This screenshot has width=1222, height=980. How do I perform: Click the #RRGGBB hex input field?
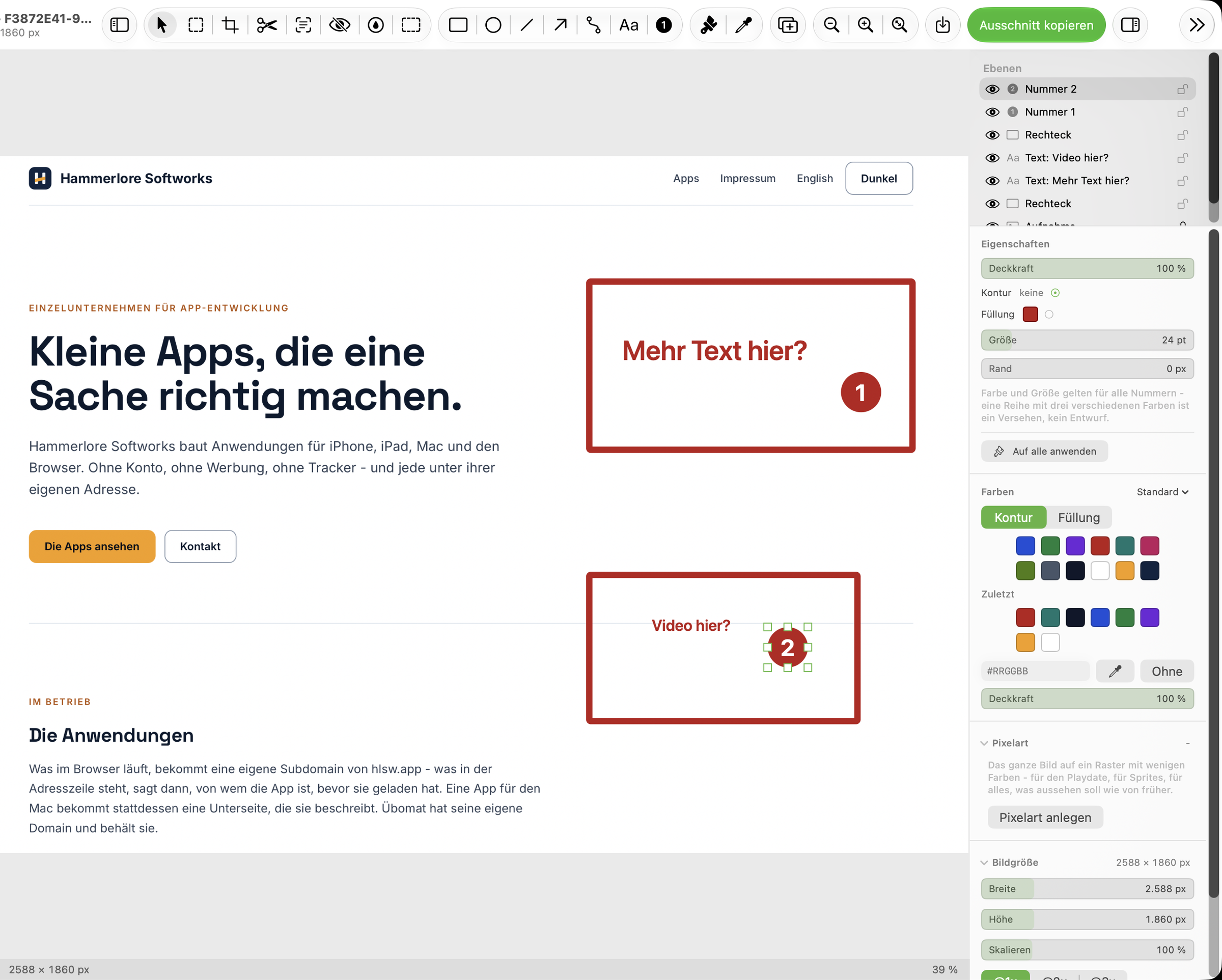(1036, 671)
